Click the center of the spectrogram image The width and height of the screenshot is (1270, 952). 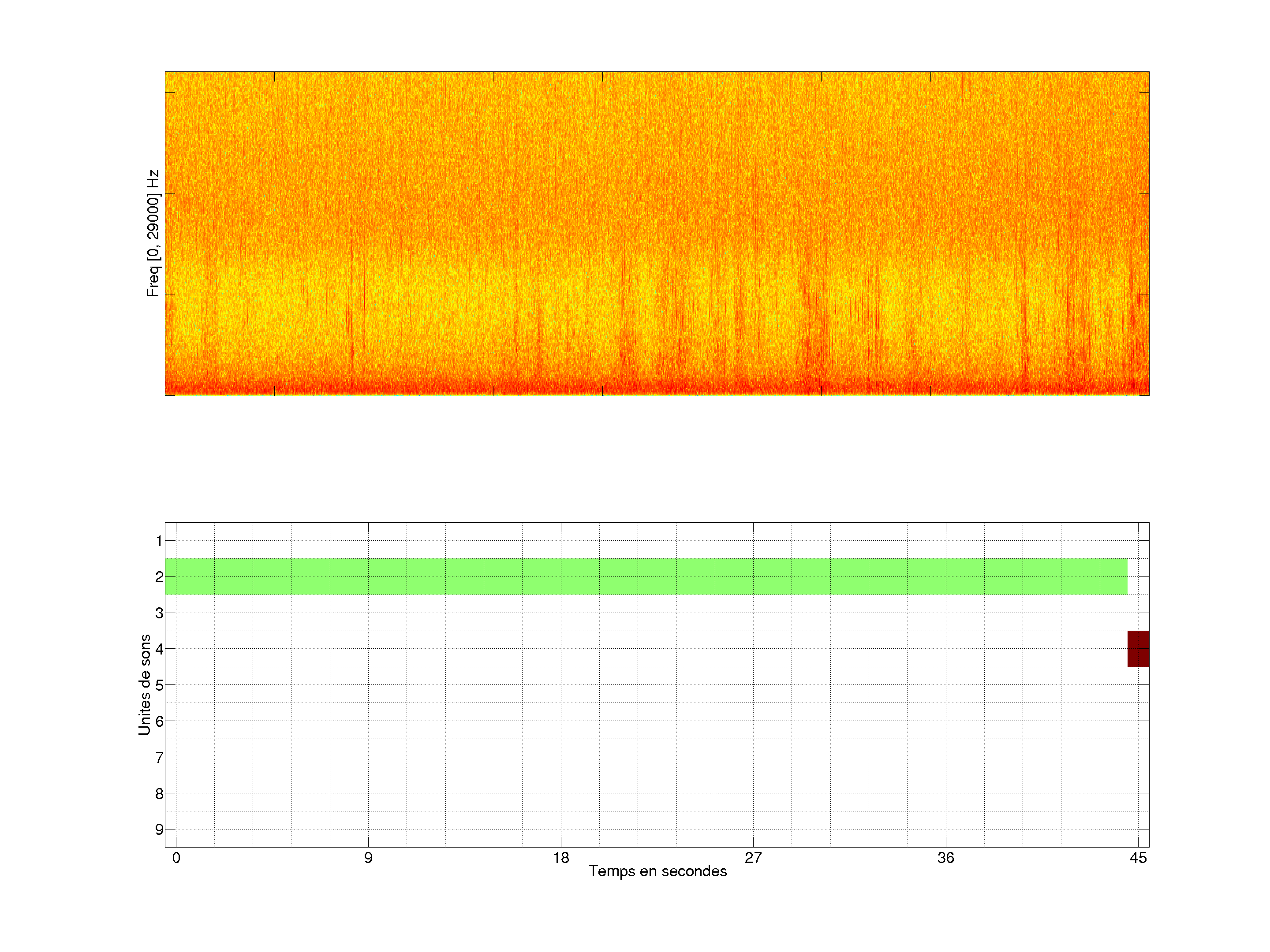[x=657, y=234]
